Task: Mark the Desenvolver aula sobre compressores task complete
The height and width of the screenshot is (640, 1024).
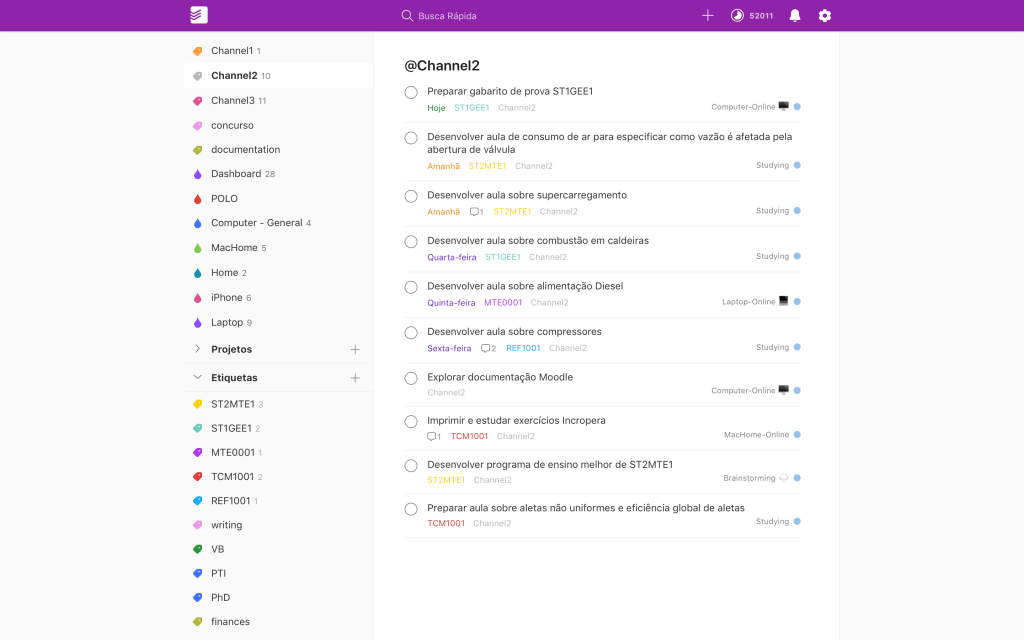Action: click(410, 333)
